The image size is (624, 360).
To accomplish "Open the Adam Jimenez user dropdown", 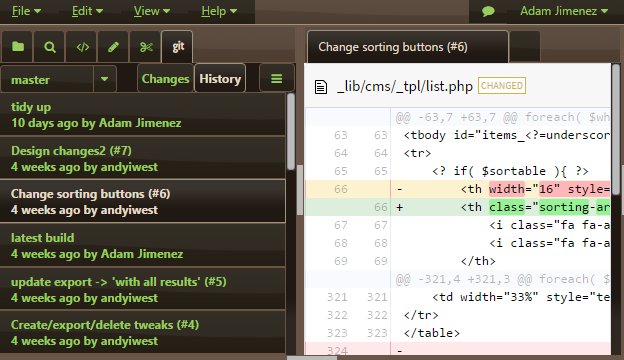I will pyautogui.click(x=564, y=11).
